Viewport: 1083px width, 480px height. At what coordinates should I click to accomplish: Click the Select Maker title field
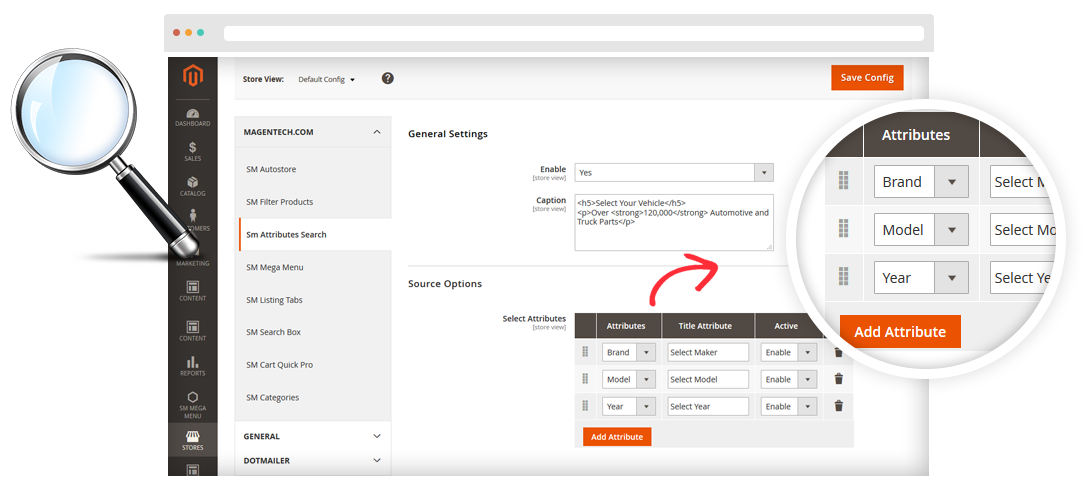708,352
